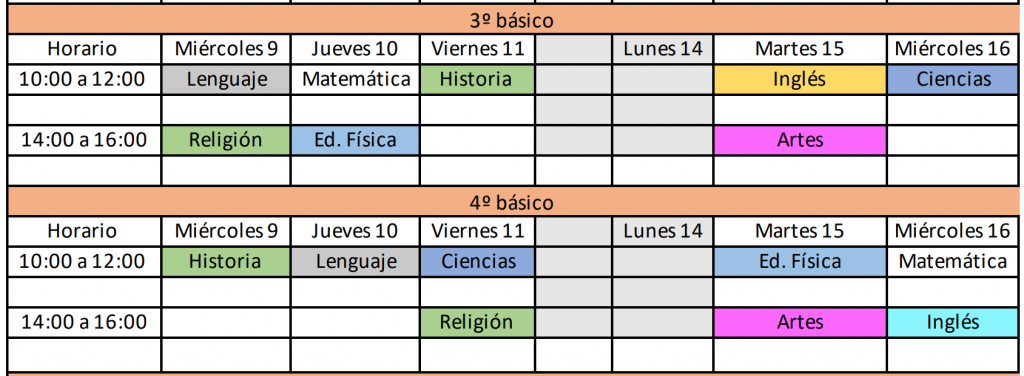
Task: Select the cyan Inglés cell in 4º básico
Action: pos(953,322)
